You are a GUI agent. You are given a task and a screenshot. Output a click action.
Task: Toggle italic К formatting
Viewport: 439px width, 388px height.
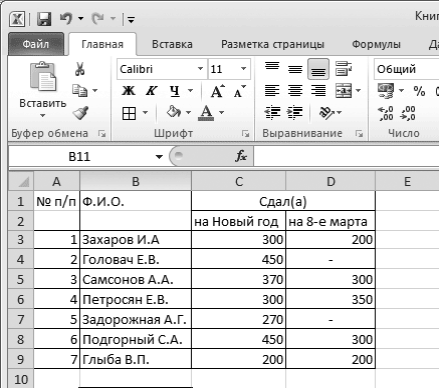pos(152,91)
